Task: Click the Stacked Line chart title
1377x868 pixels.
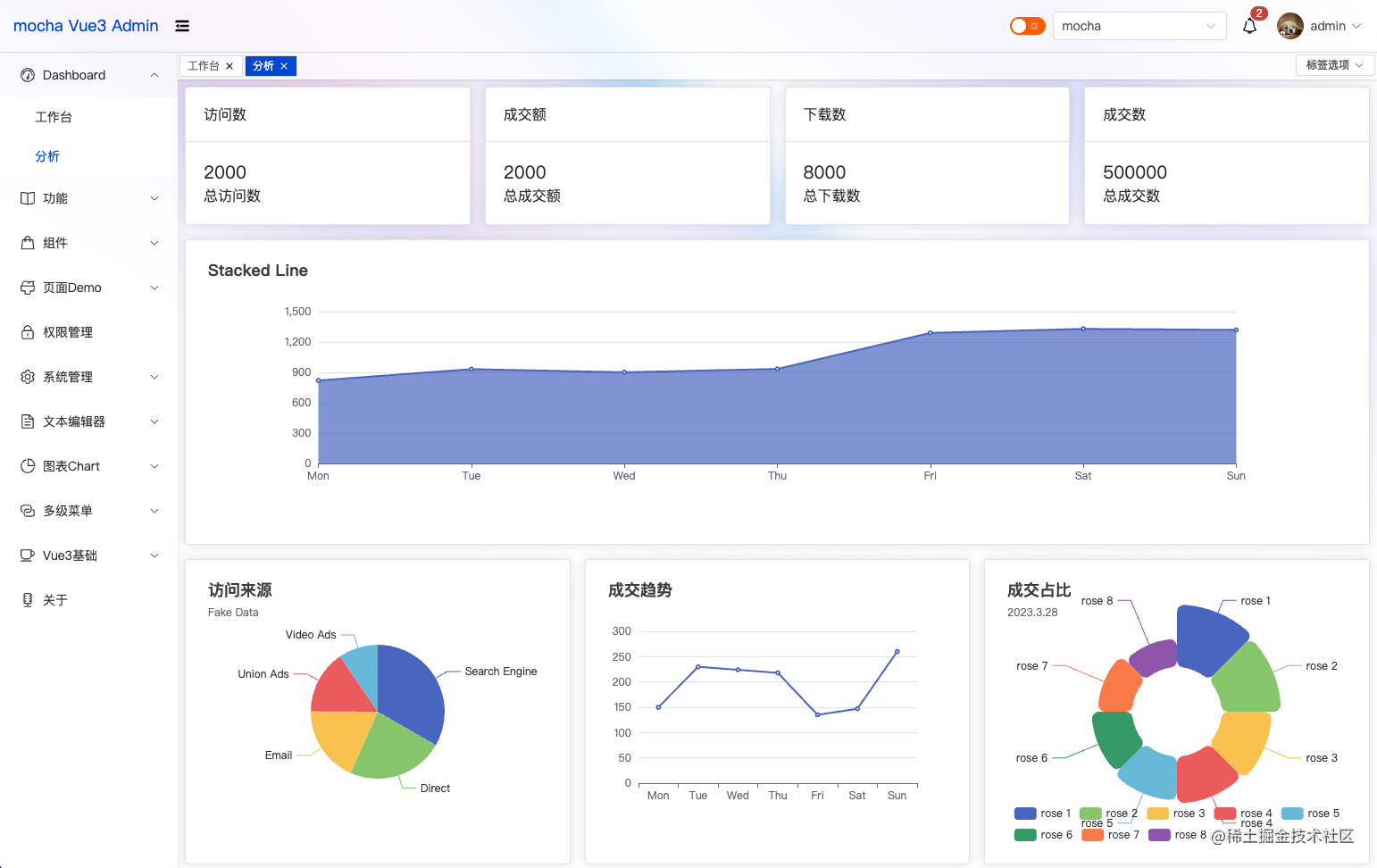Action: pyautogui.click(x=258, y=271)
